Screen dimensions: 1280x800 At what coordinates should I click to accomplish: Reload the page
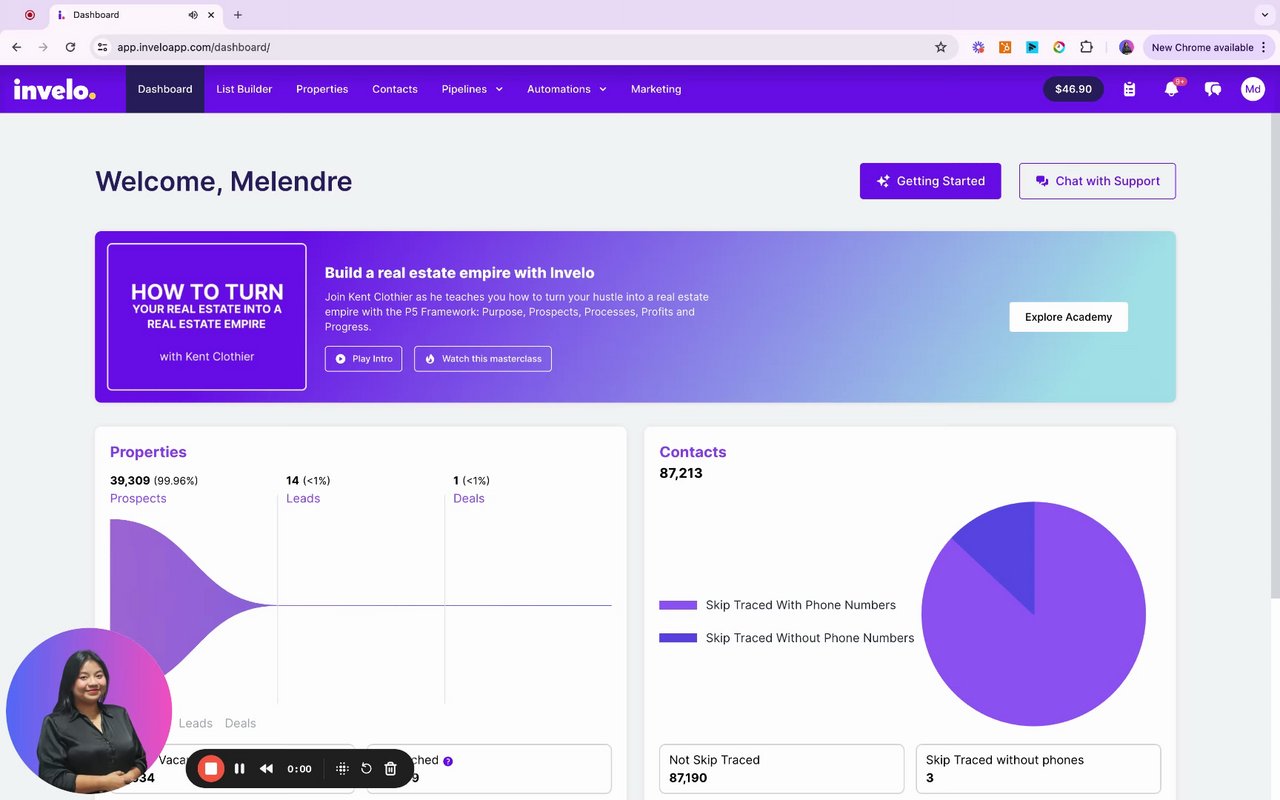point(70,47)
